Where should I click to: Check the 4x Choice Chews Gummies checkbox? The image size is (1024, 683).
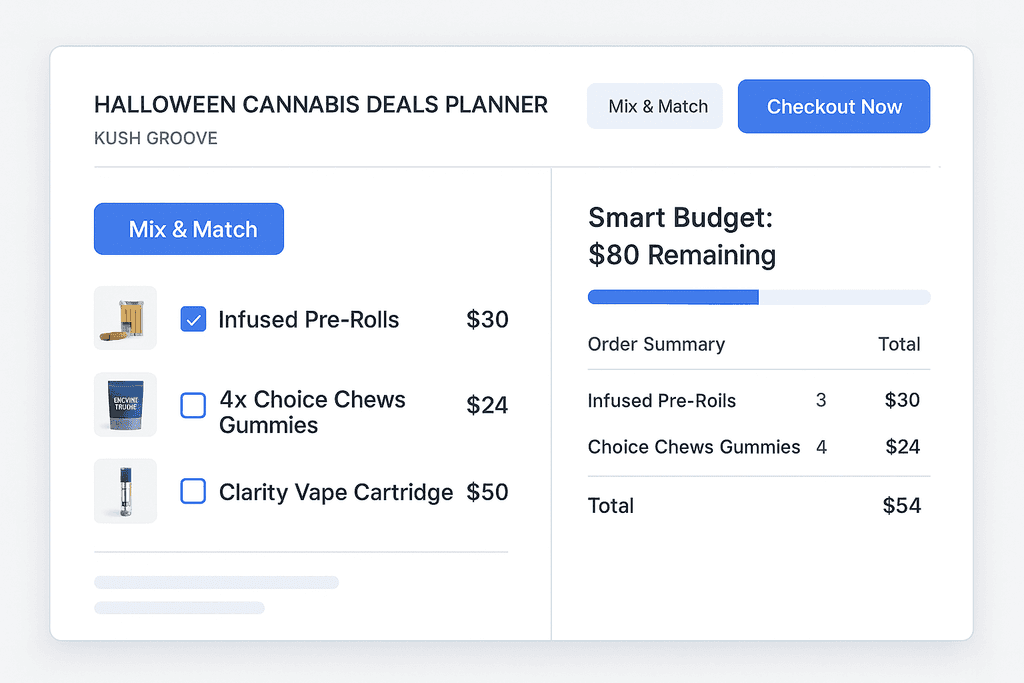[193, 405]
